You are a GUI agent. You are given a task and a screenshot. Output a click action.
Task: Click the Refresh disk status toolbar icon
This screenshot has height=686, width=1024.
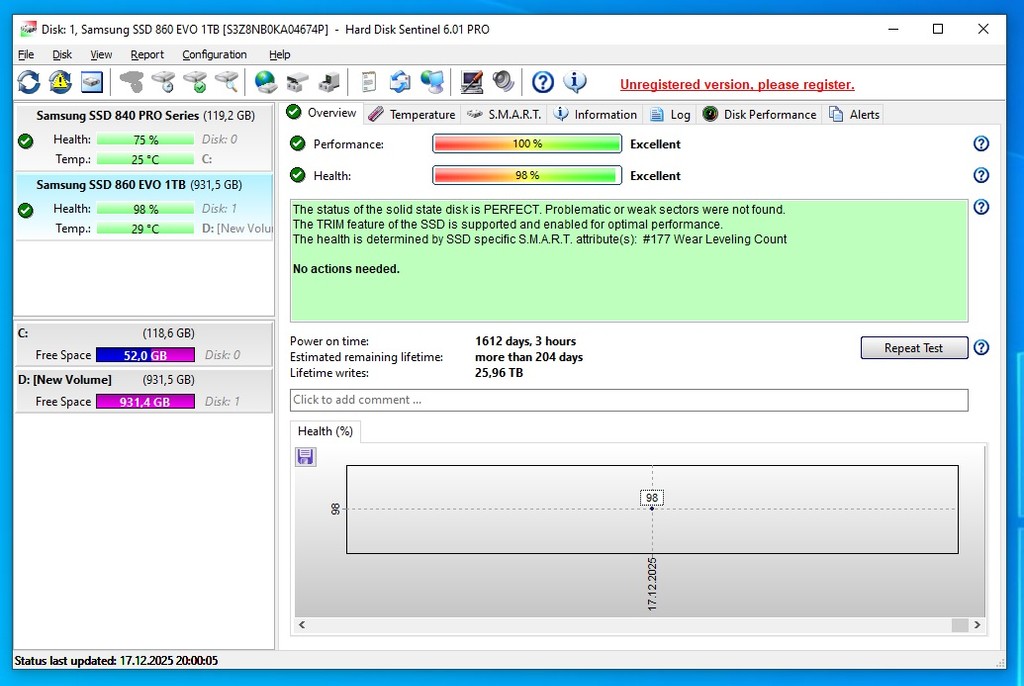29,82
